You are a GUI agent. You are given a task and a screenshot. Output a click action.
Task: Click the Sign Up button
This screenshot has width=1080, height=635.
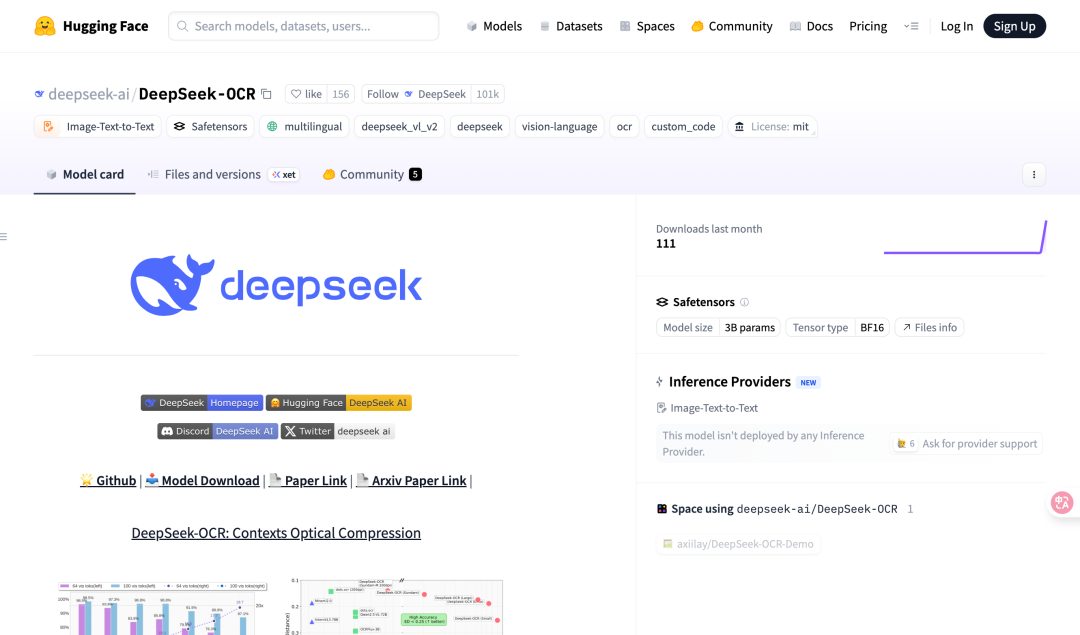tap(1014, 26)
